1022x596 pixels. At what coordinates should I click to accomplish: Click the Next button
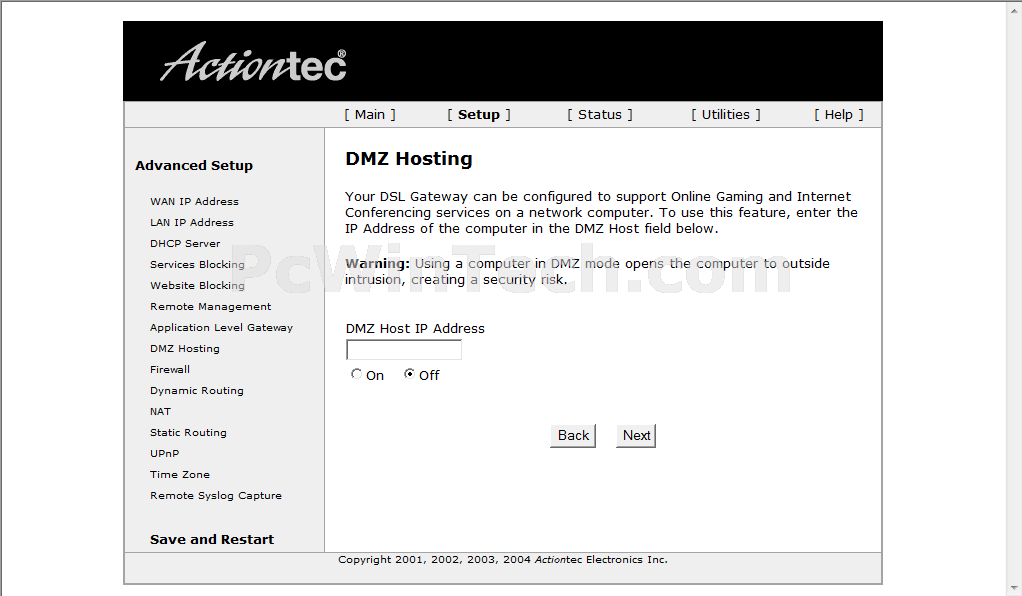(x=636, y=436)
